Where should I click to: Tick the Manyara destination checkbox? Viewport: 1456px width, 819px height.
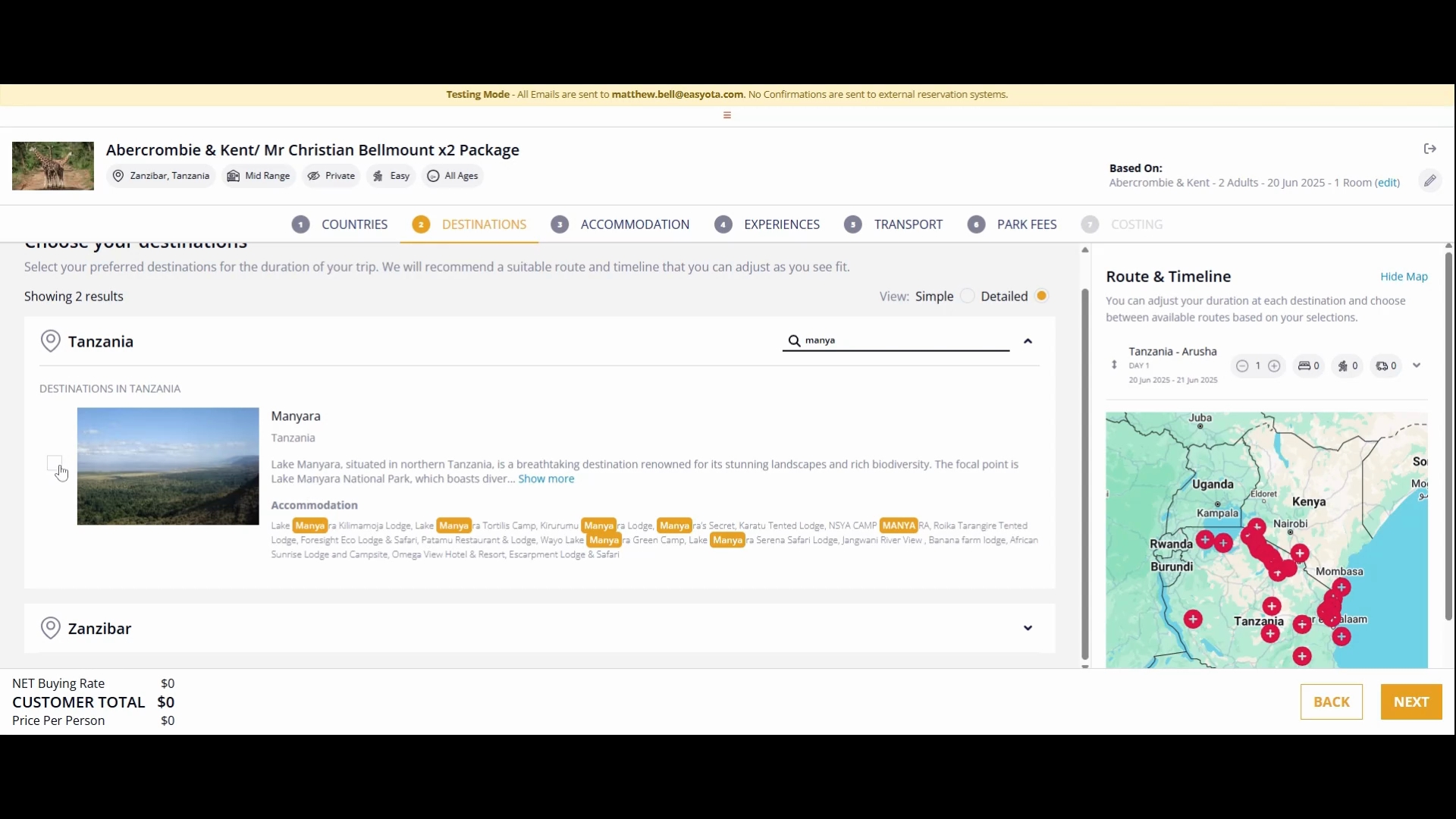54,463
